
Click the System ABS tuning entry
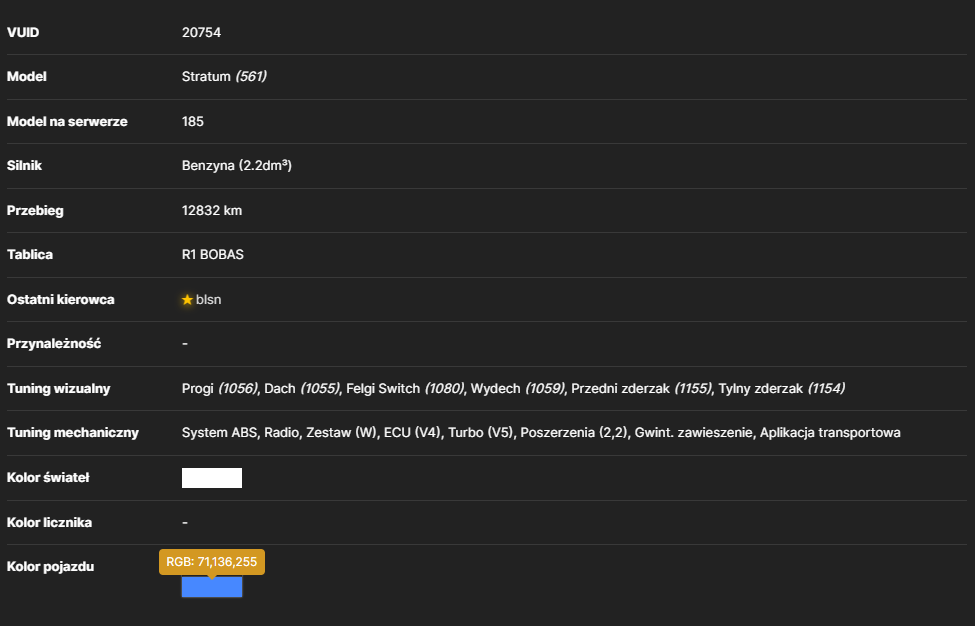coord(219,433)
